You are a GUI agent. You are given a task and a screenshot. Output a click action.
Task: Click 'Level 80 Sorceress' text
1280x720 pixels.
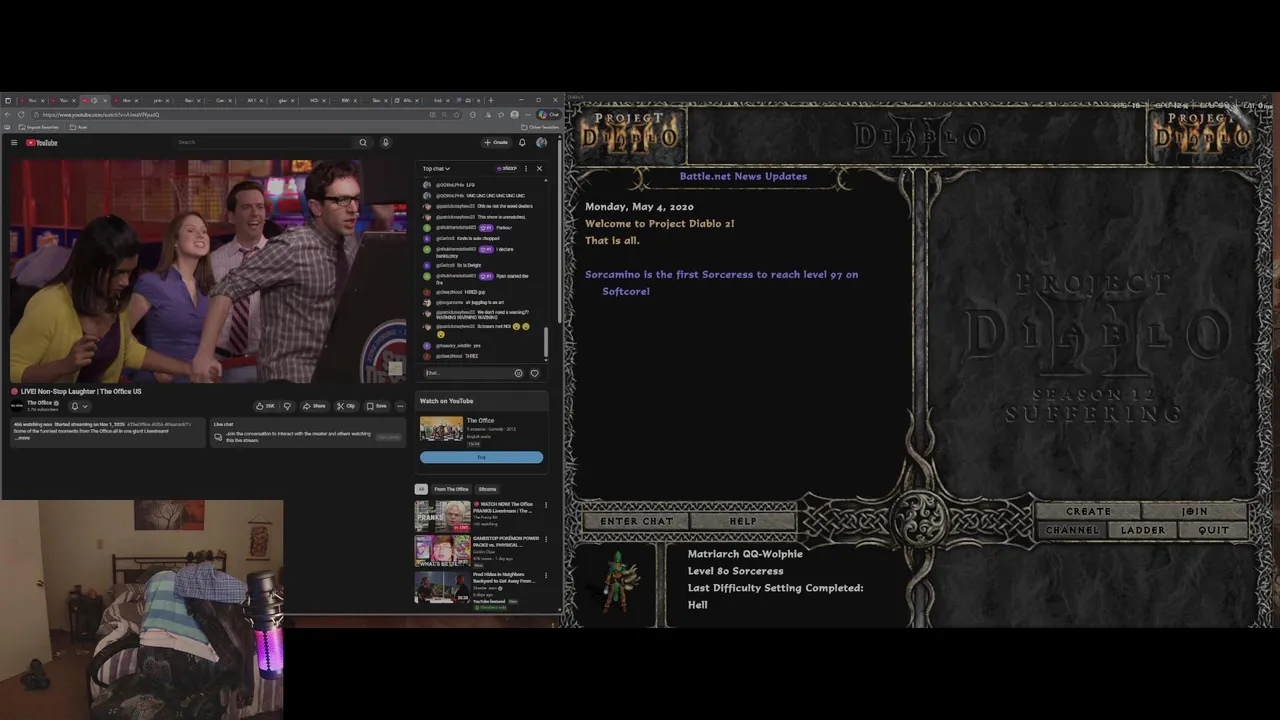click(x=735, y=571)
